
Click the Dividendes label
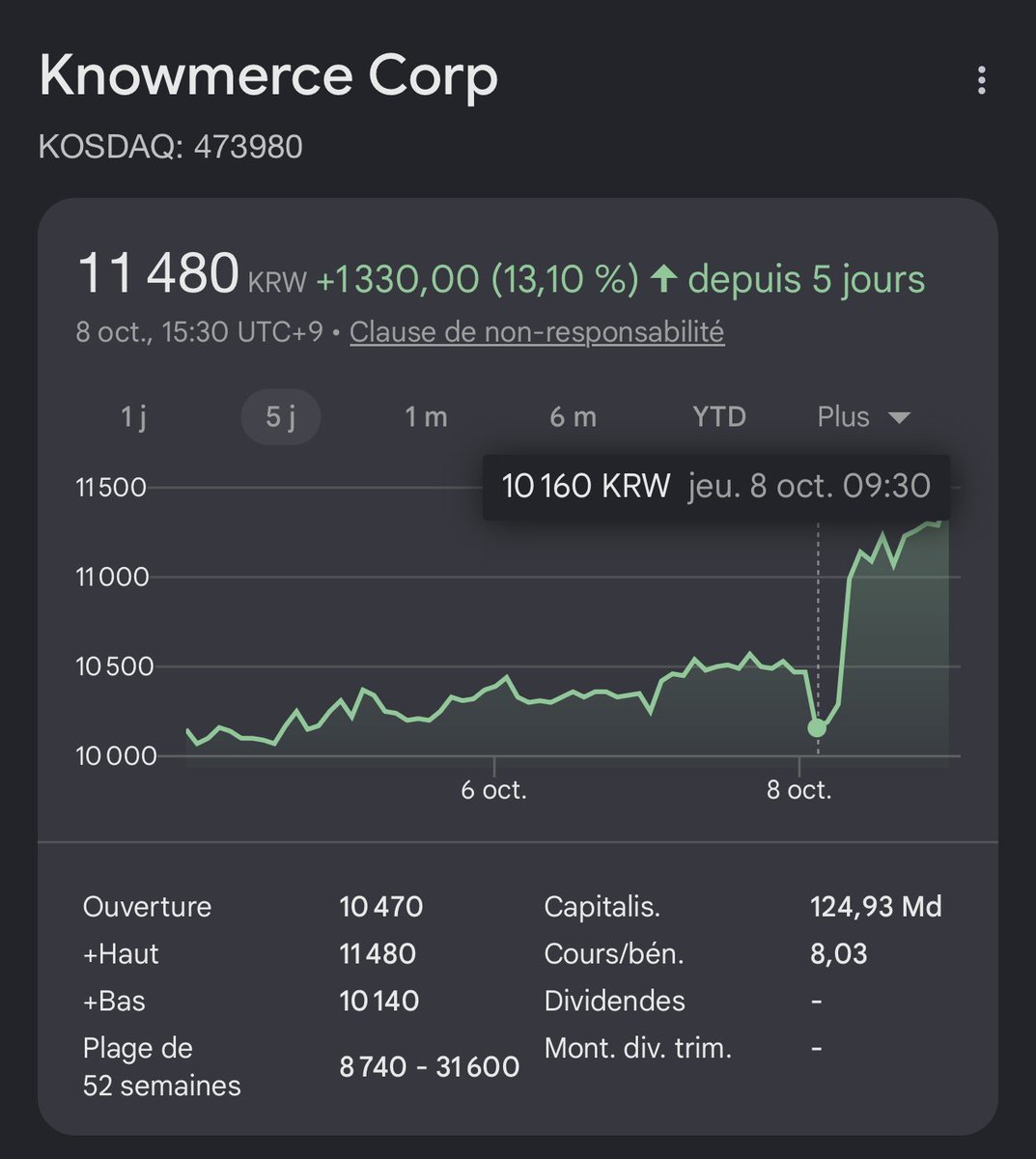click(x=615, y=1001)
